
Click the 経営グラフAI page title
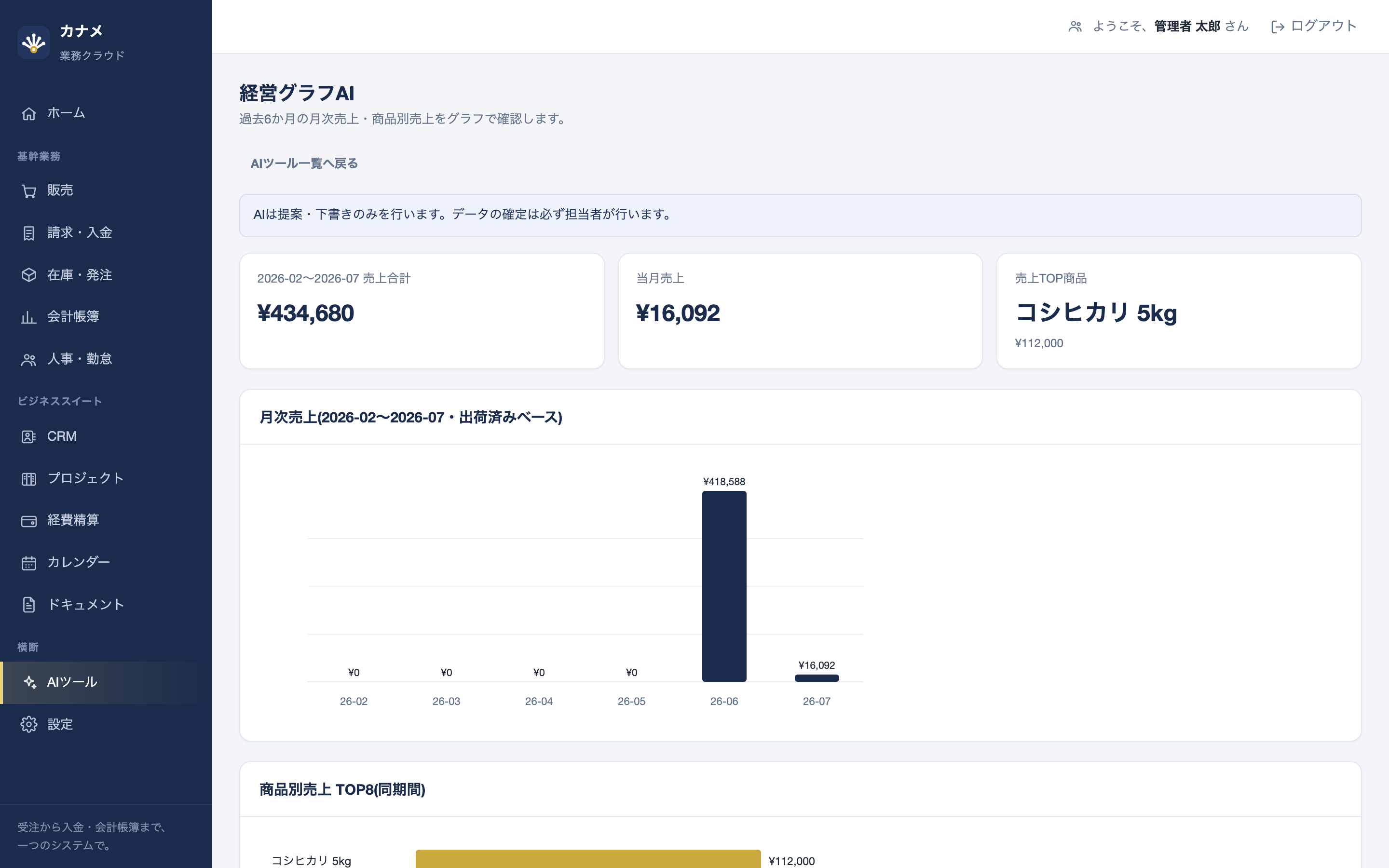tap(297, 93)
